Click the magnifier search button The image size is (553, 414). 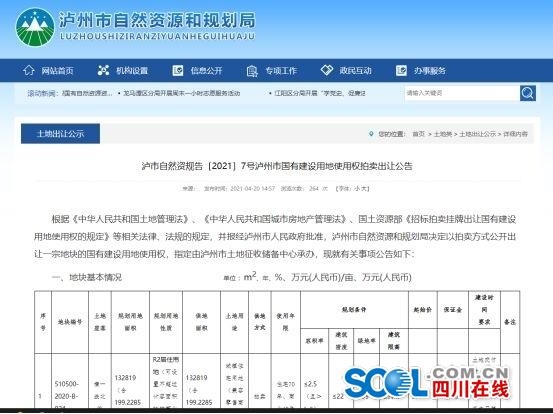528,93
